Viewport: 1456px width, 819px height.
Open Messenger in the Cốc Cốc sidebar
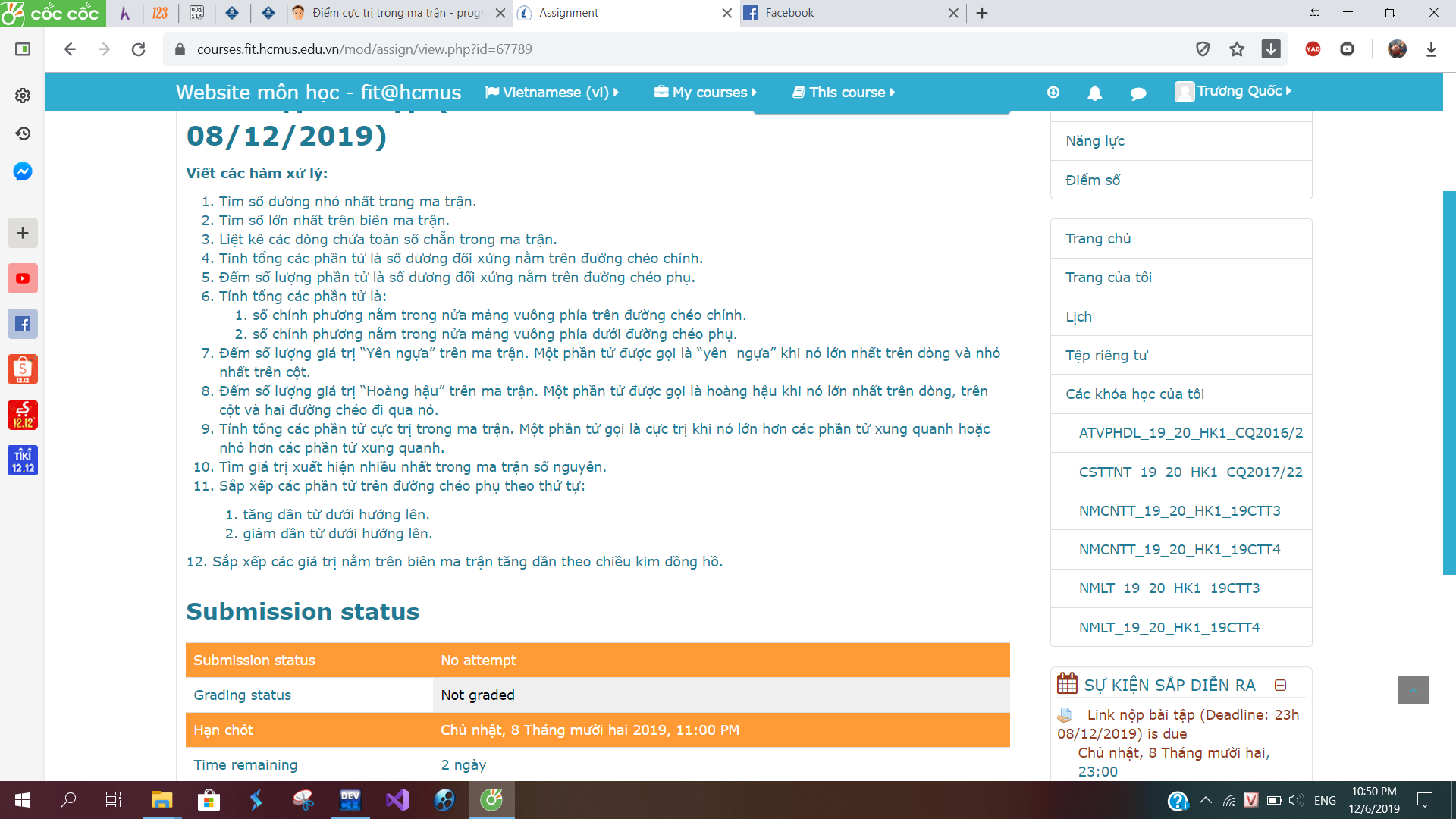23,172
